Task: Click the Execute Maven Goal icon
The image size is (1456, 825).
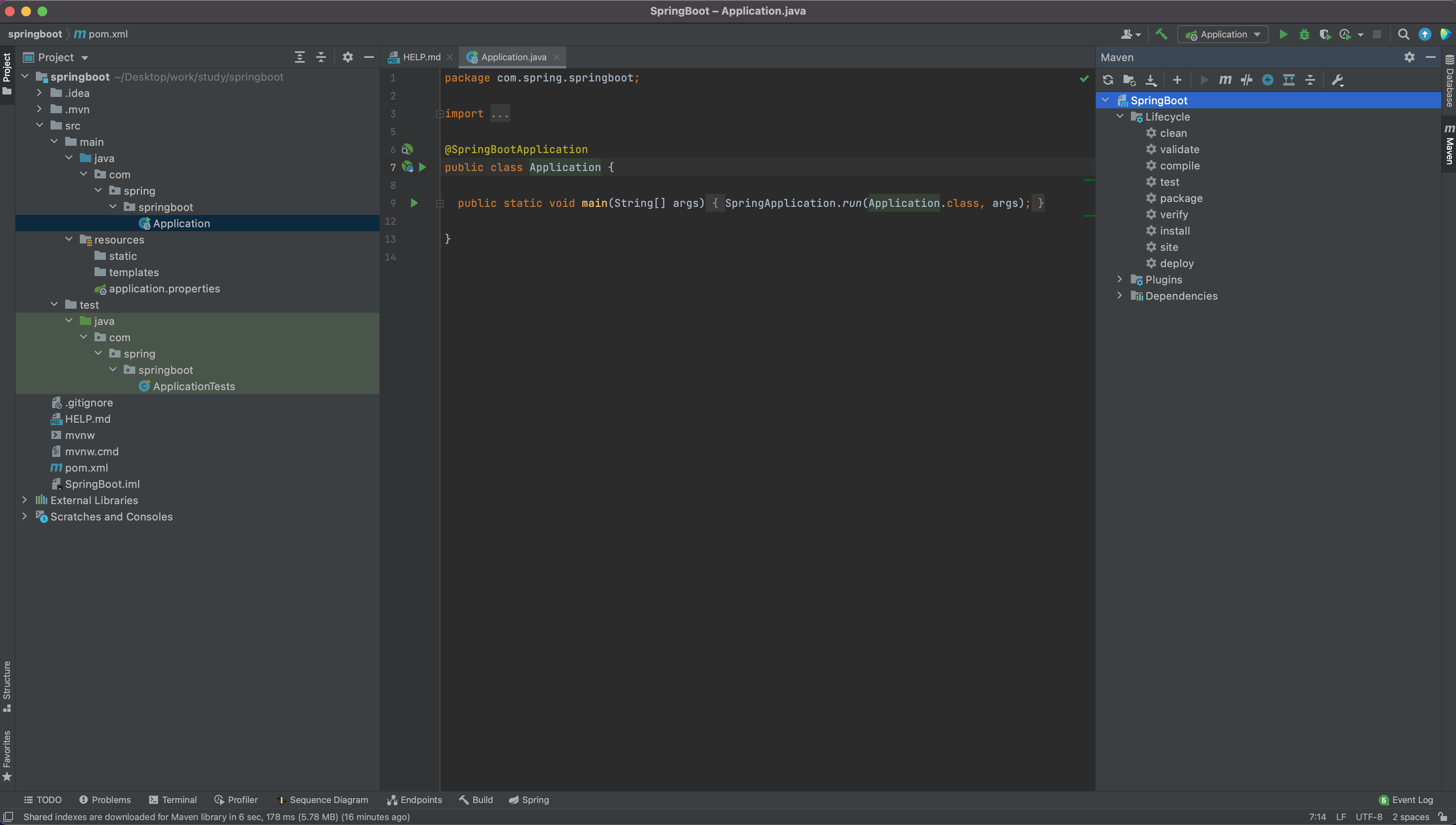Action: [x=1225, y=80]
